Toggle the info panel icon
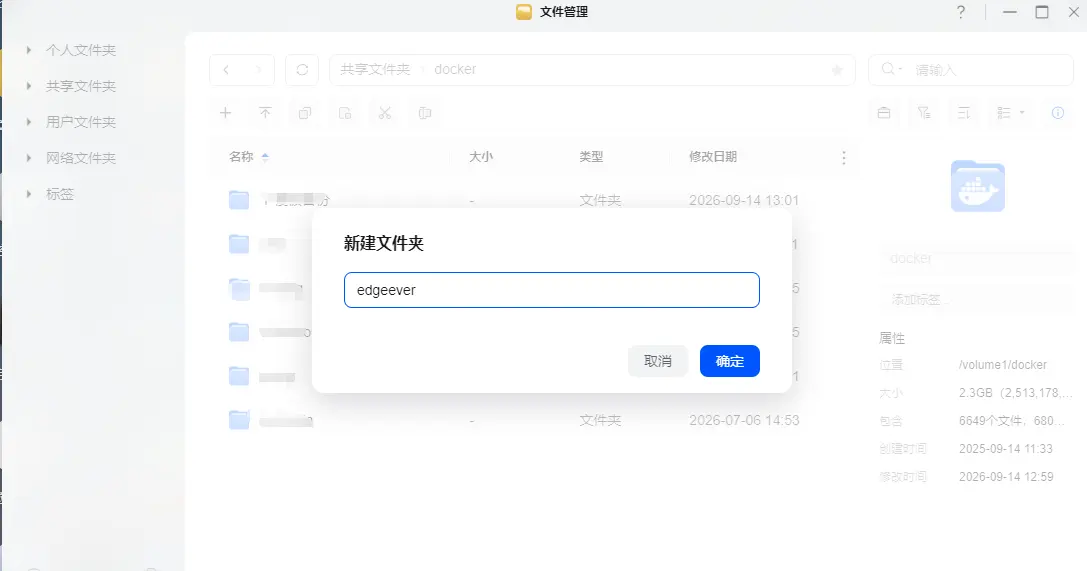This screenshot has height=571, width=1087. tap(1058, 113)
